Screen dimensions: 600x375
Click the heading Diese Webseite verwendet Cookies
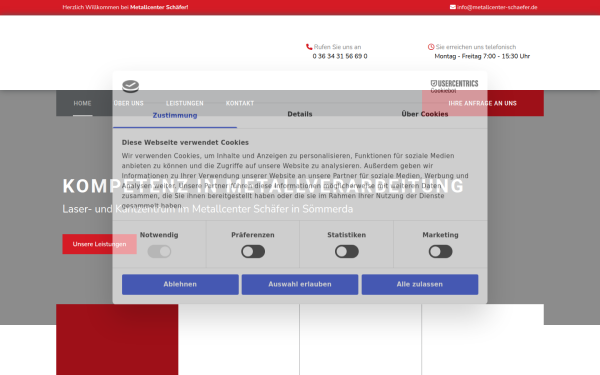(185, 142)
